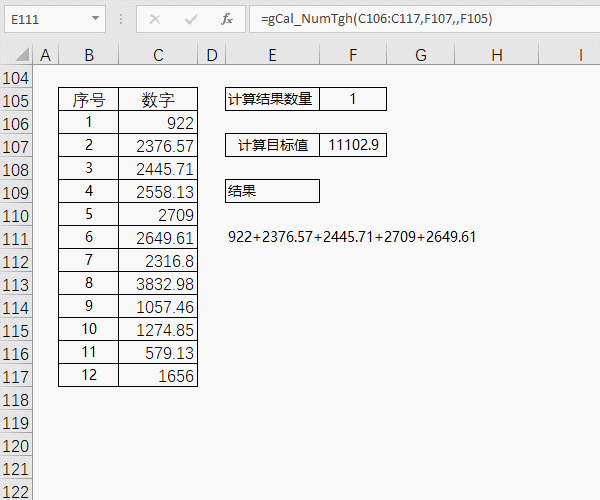Viewport: 600px width, 500px height.
Task: Select the cell containing 2376.57
Action: 158,145
